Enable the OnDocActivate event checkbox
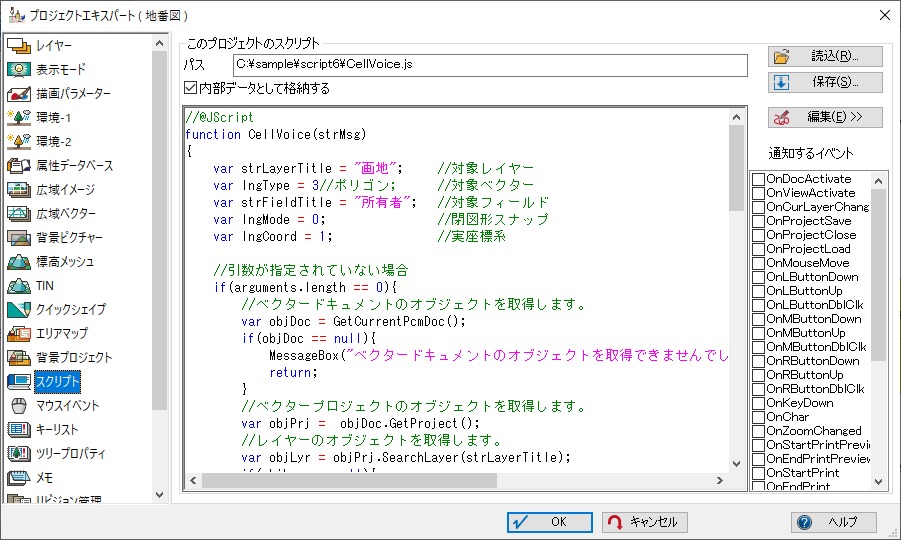This screenshot has width=901, height=540. coord(758,179)
